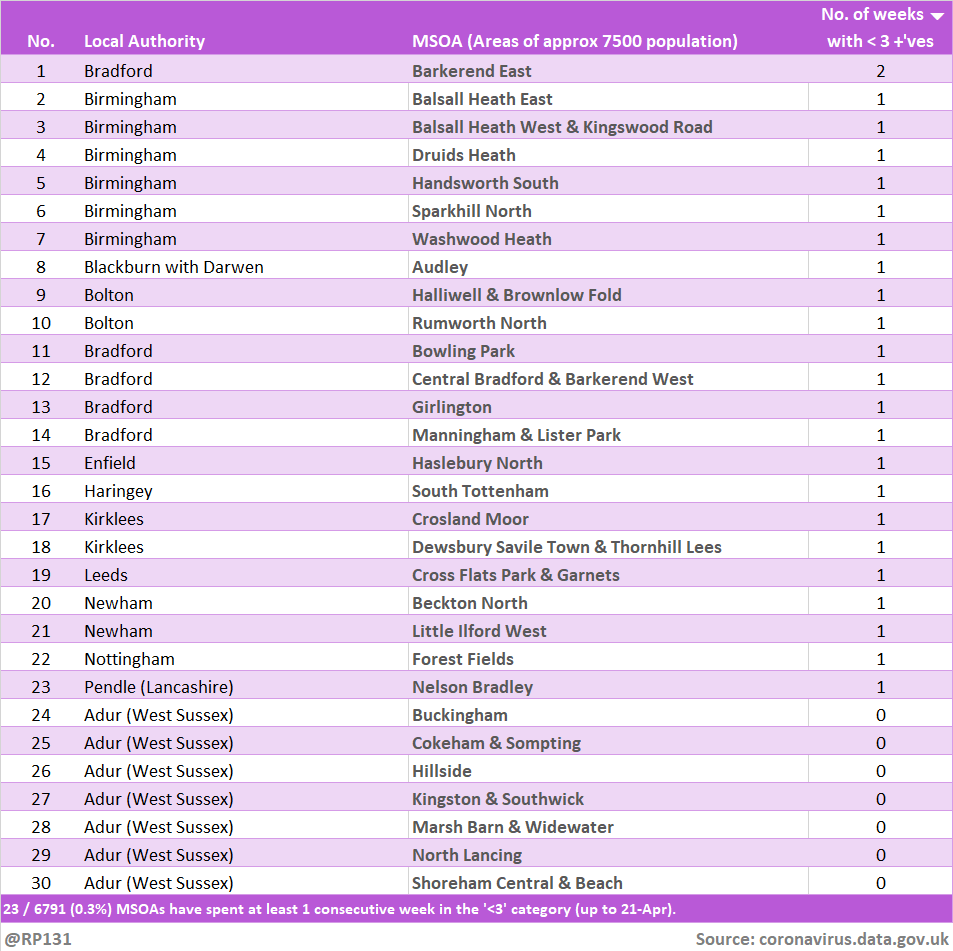Viewport: 953px width, 951px height.
Task: Click the weeks value 2 for Barkerend East
Action: click(880, 71)
